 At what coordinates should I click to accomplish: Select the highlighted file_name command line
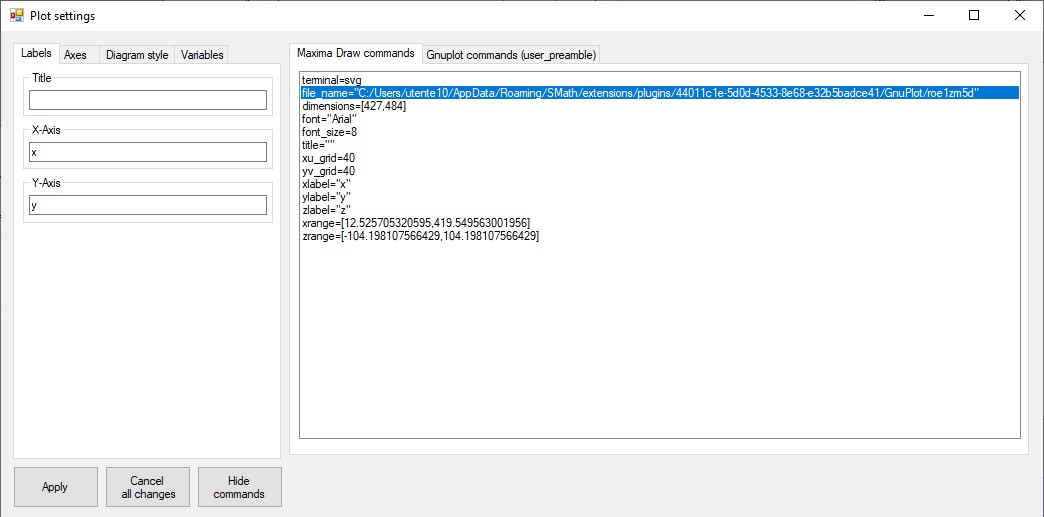click(640, 93)
